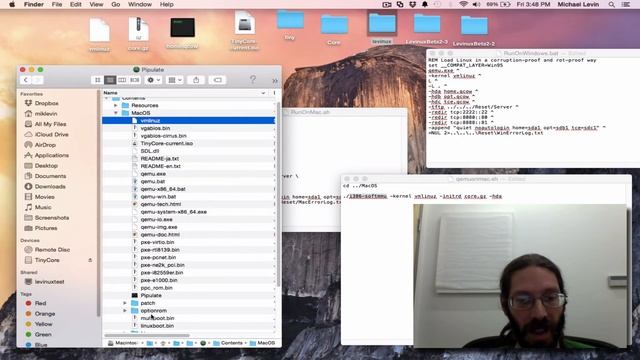Click the Wi-Fi status icon
Image resolution: width=640 pixels, height=360 pixels.
tap(463, 4)
